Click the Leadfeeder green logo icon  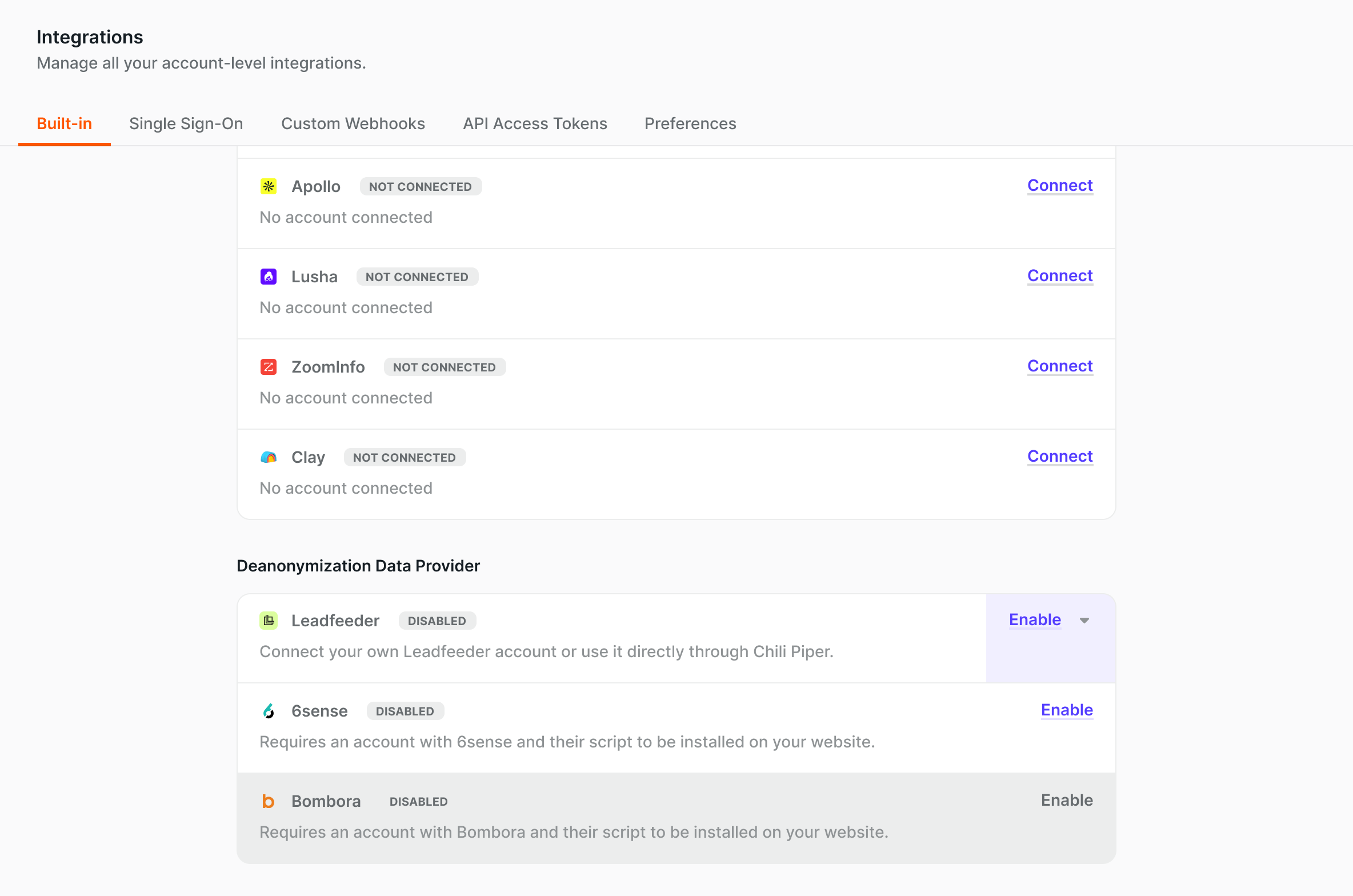269,621
